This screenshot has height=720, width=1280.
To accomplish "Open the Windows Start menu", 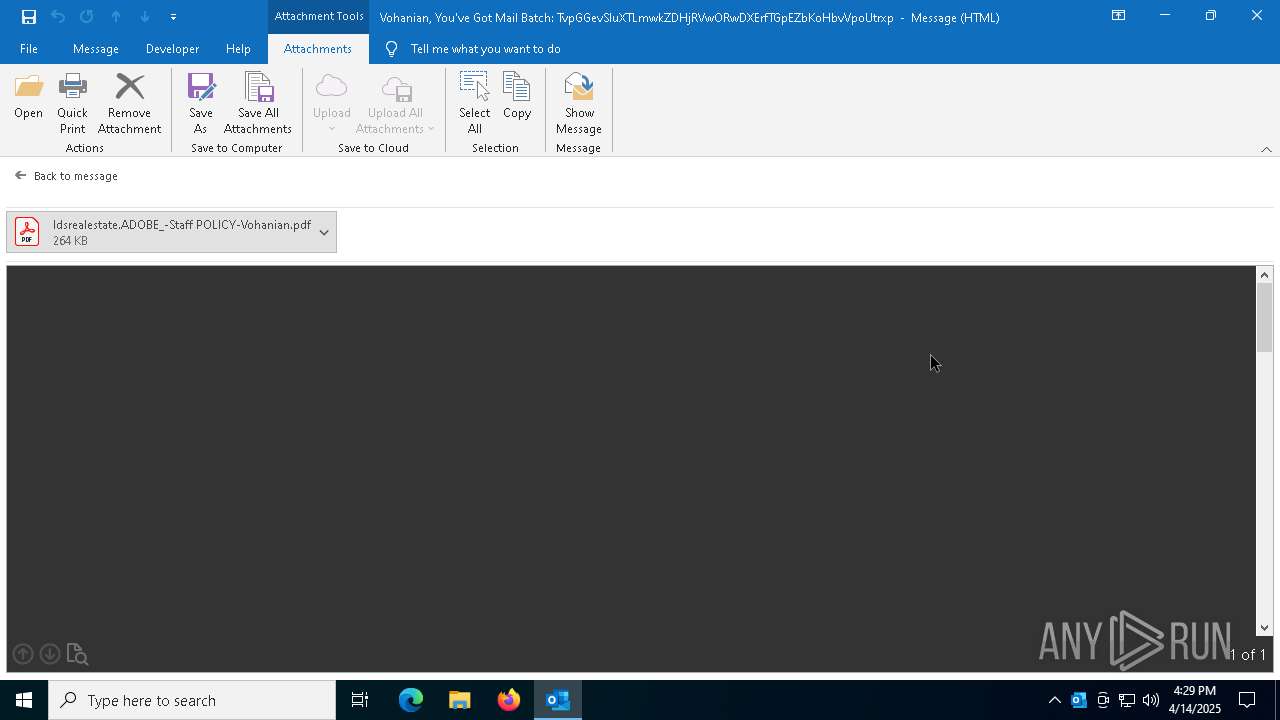I will point(24,700).
